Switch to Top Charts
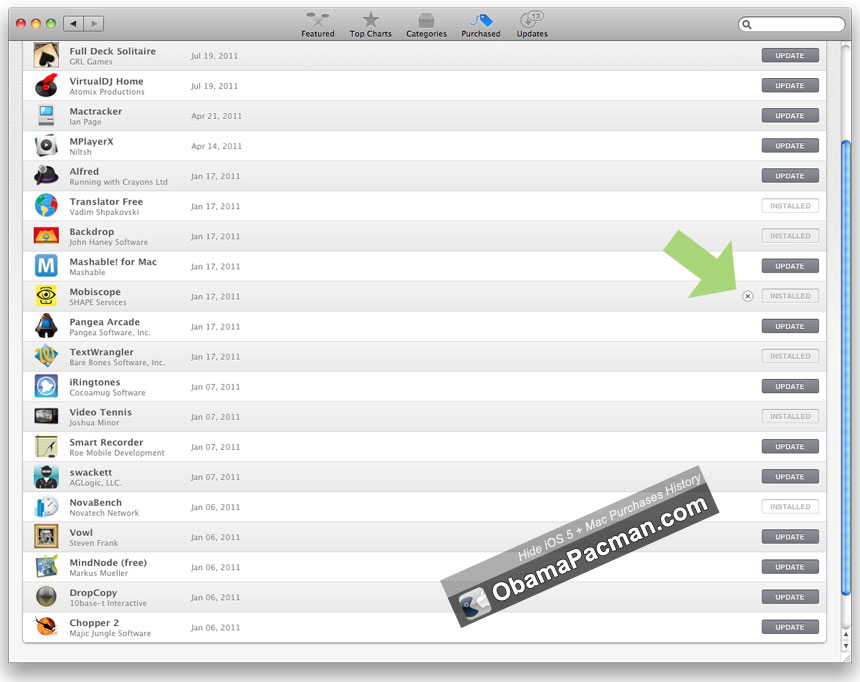 [371, 25]
